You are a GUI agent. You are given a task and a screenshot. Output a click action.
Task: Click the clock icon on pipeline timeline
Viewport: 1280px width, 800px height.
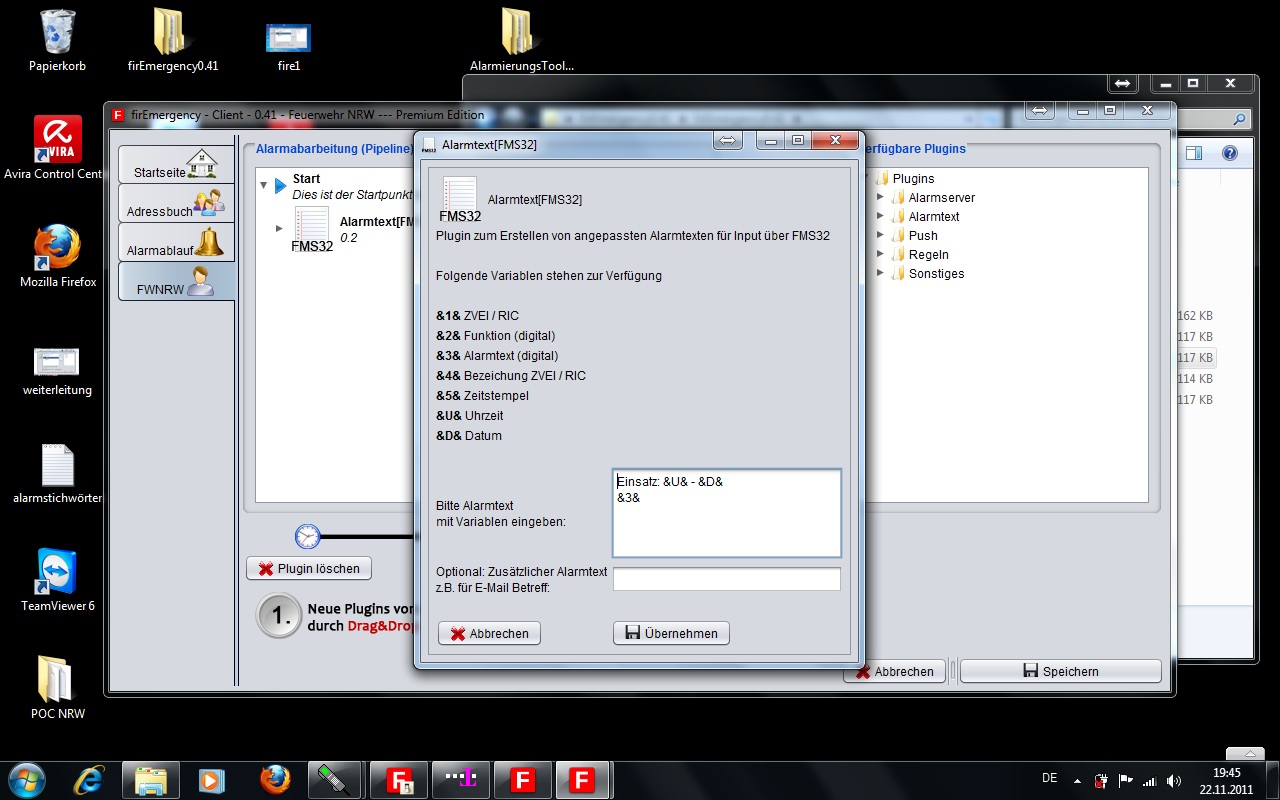(307, 536)
